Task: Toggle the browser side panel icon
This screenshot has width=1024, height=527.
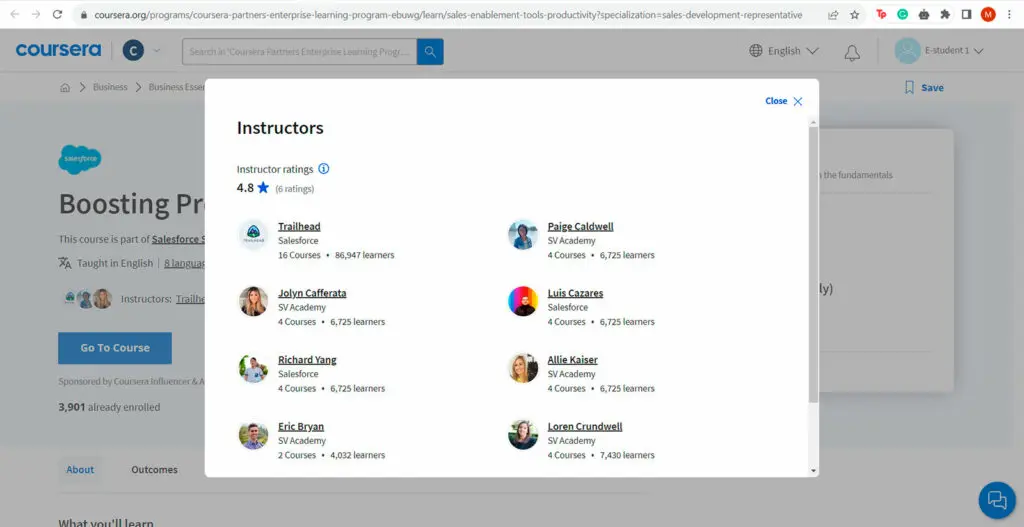Action: coord(967,14)
